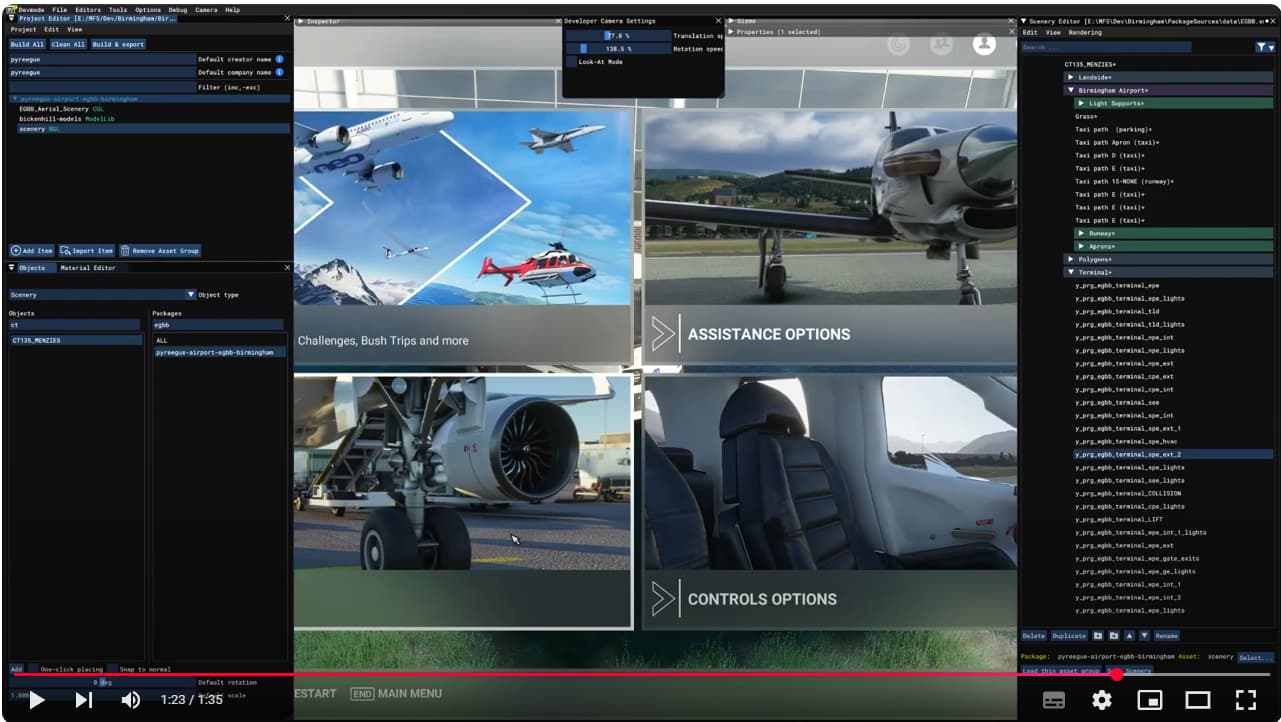The height and width of the screenshot is (722, 1281).
Task: Open the Editors menu
Action: [x=88, y=10]
